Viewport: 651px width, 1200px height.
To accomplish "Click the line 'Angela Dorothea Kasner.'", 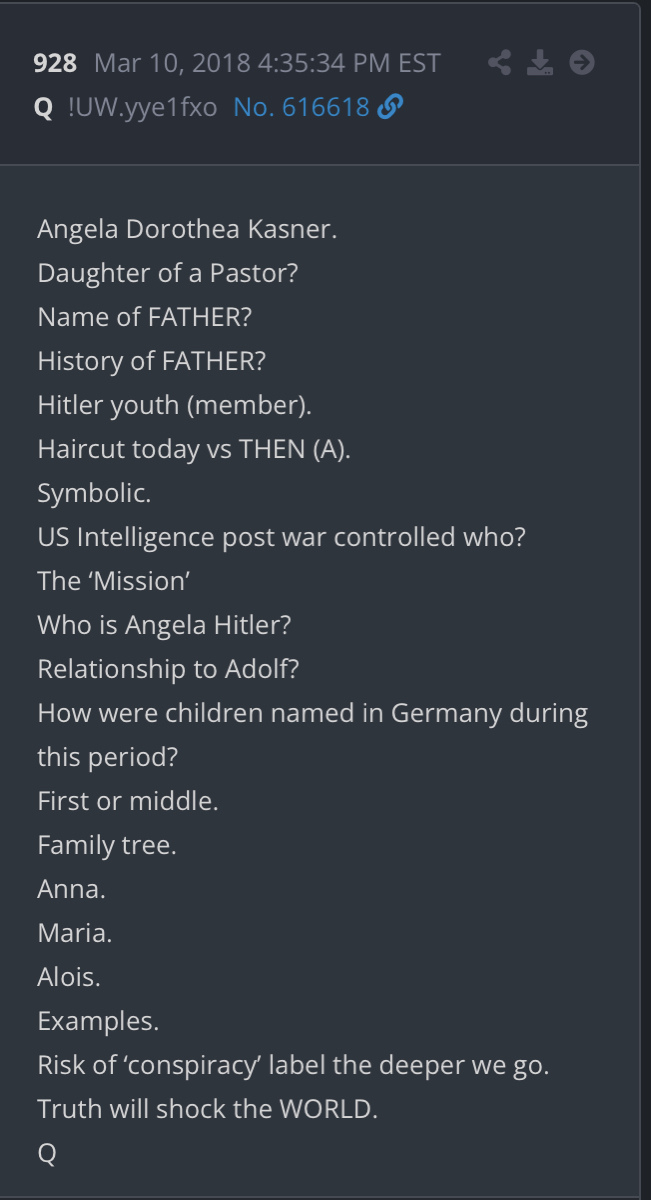I will tap(187, 229).
